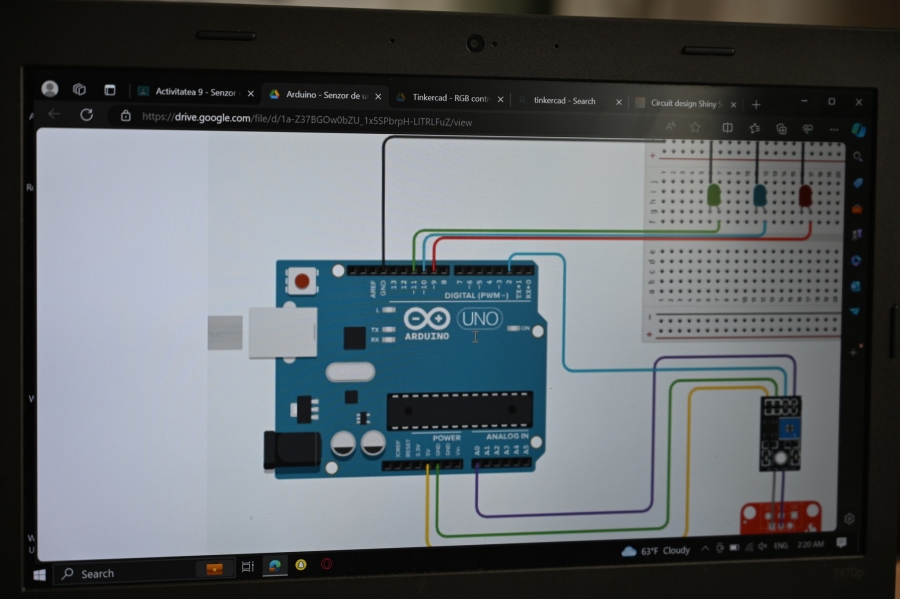Open the Copilot icon in Edge toolbar

858,130
